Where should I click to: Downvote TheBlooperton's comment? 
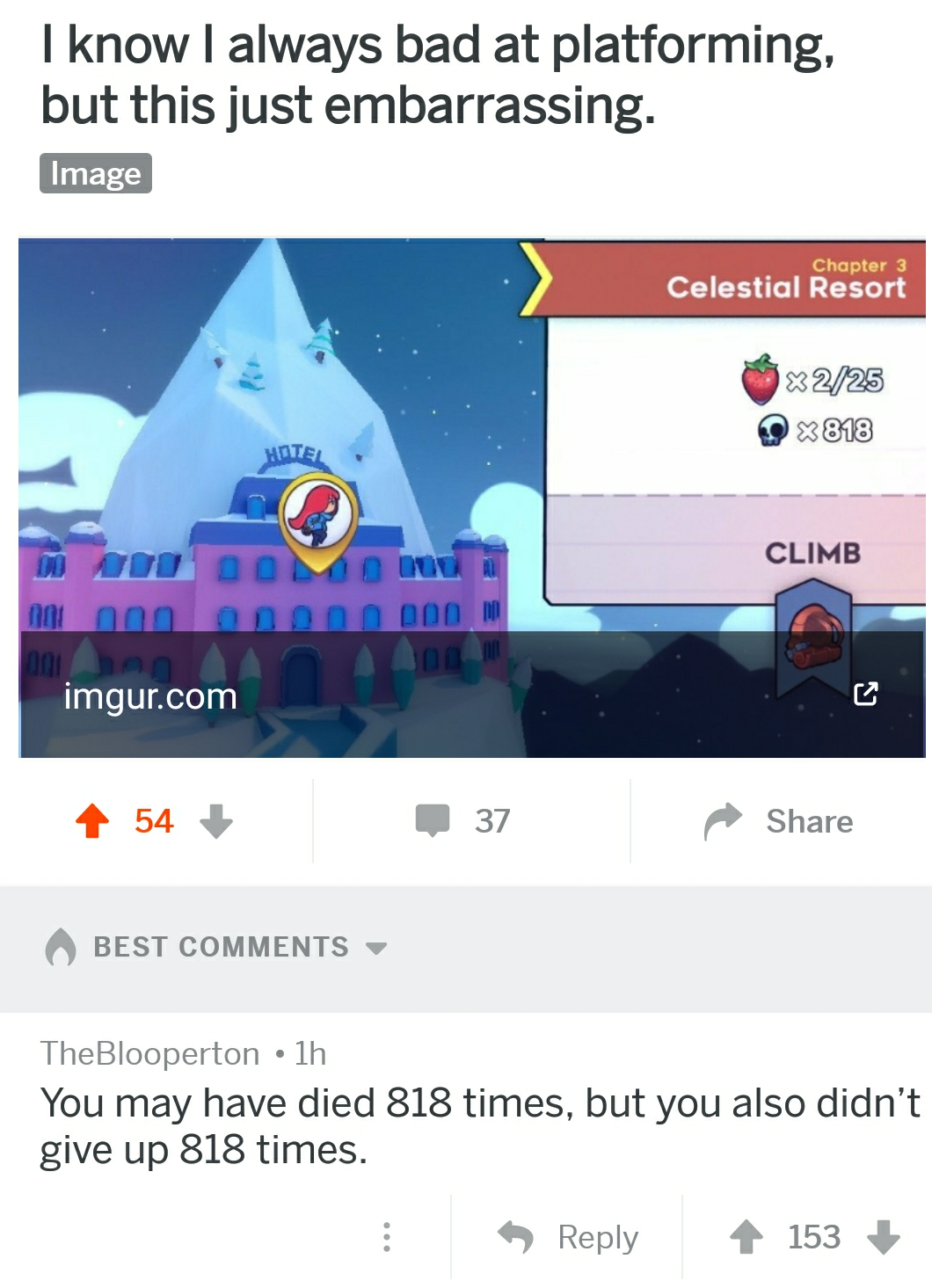[x=884, y=1237]
